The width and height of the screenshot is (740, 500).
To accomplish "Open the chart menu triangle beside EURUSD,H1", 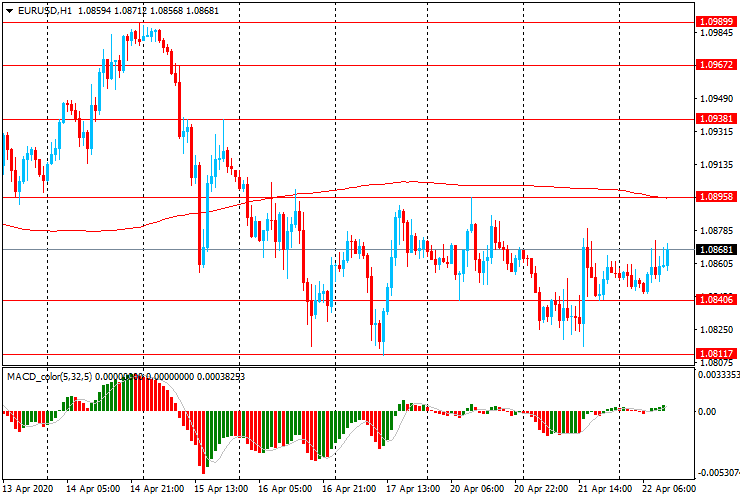I will (9, 11).
